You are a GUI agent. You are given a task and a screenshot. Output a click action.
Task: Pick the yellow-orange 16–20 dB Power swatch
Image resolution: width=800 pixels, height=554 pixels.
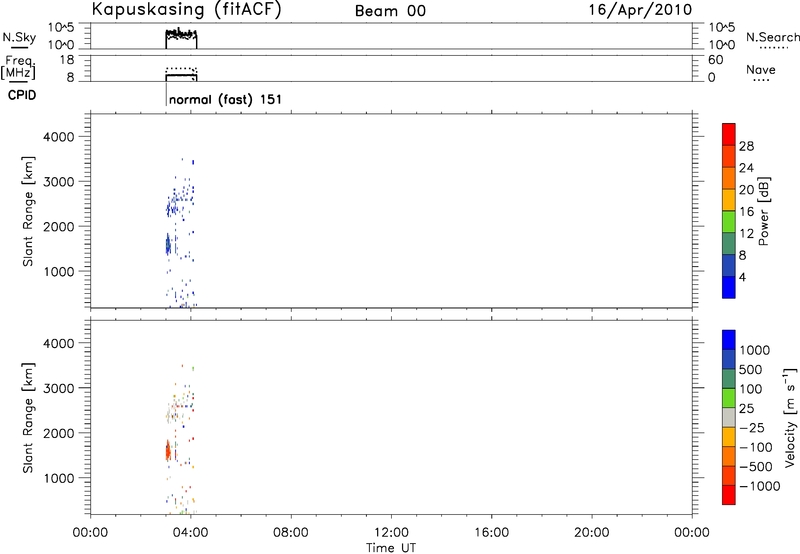729,200
